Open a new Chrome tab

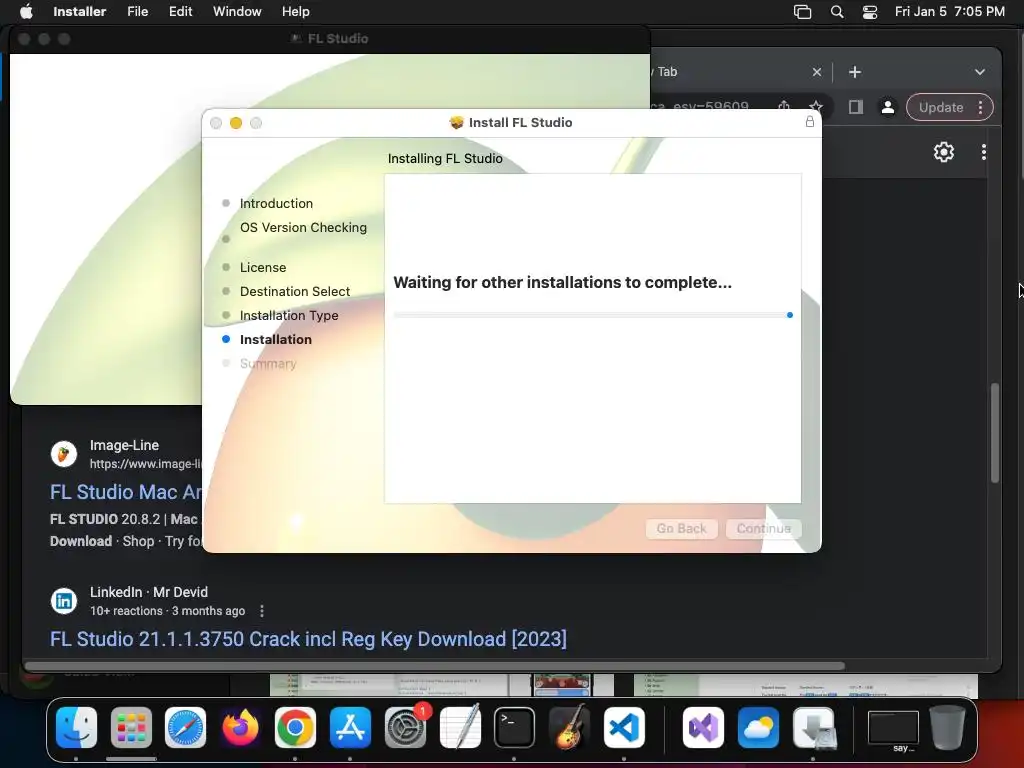point(854,72)
